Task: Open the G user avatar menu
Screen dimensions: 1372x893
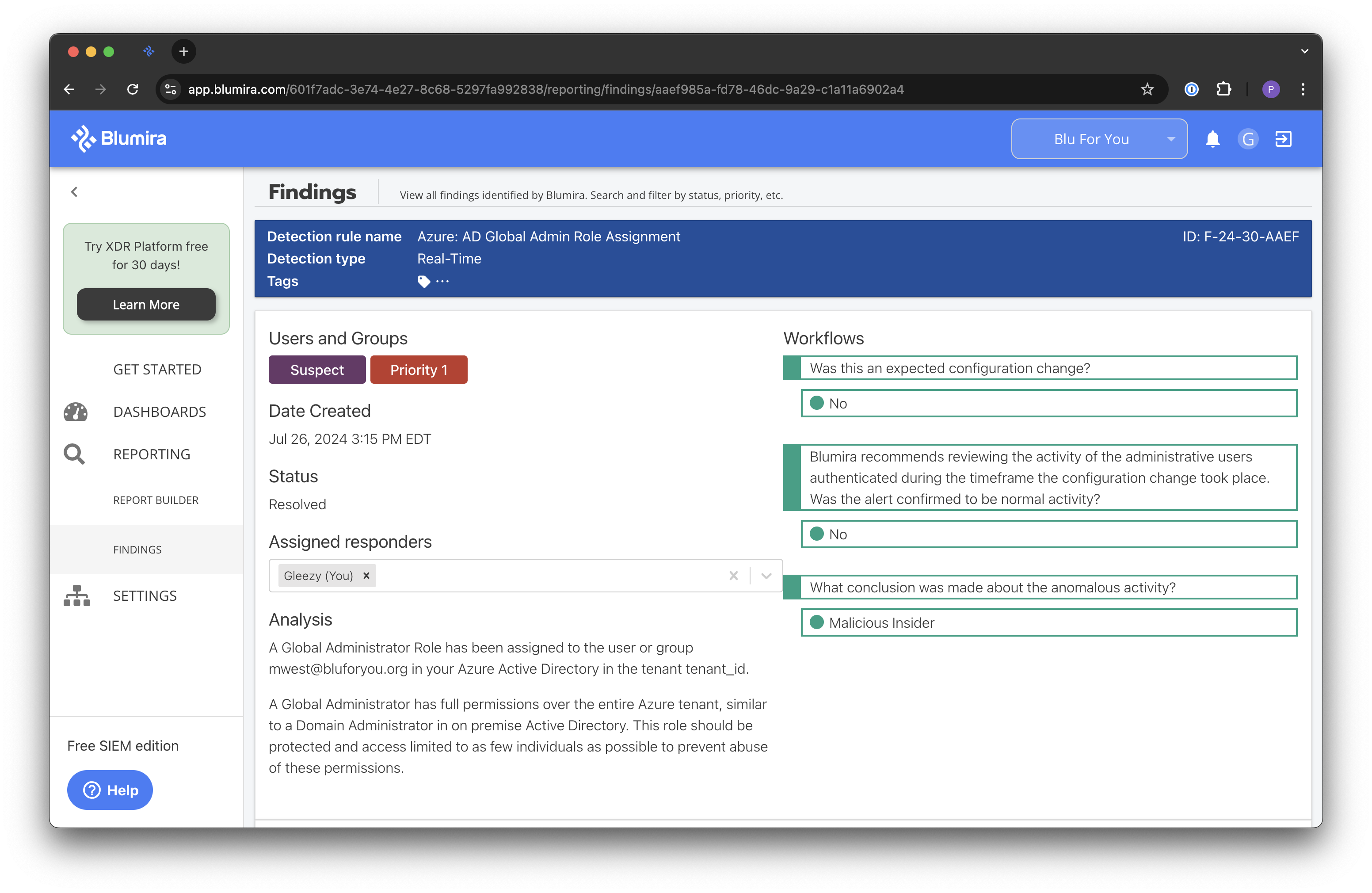Action: (x=1247, y=139)
